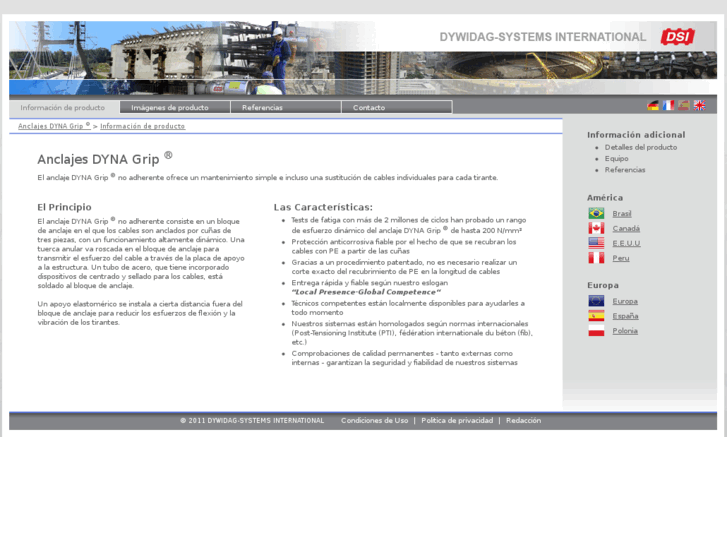The width and height of the screenshot is (727, 545).
Task: Open the Imágenes de producto tab
Action: click(x=175, y=108)
